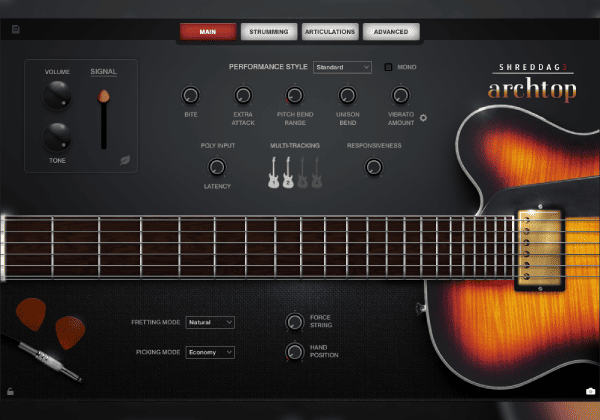The height and width of the screenshot is (420, 600).
Task: Click the VIBRATO AMOUNT knob
Action: click(x=401, y=95)
